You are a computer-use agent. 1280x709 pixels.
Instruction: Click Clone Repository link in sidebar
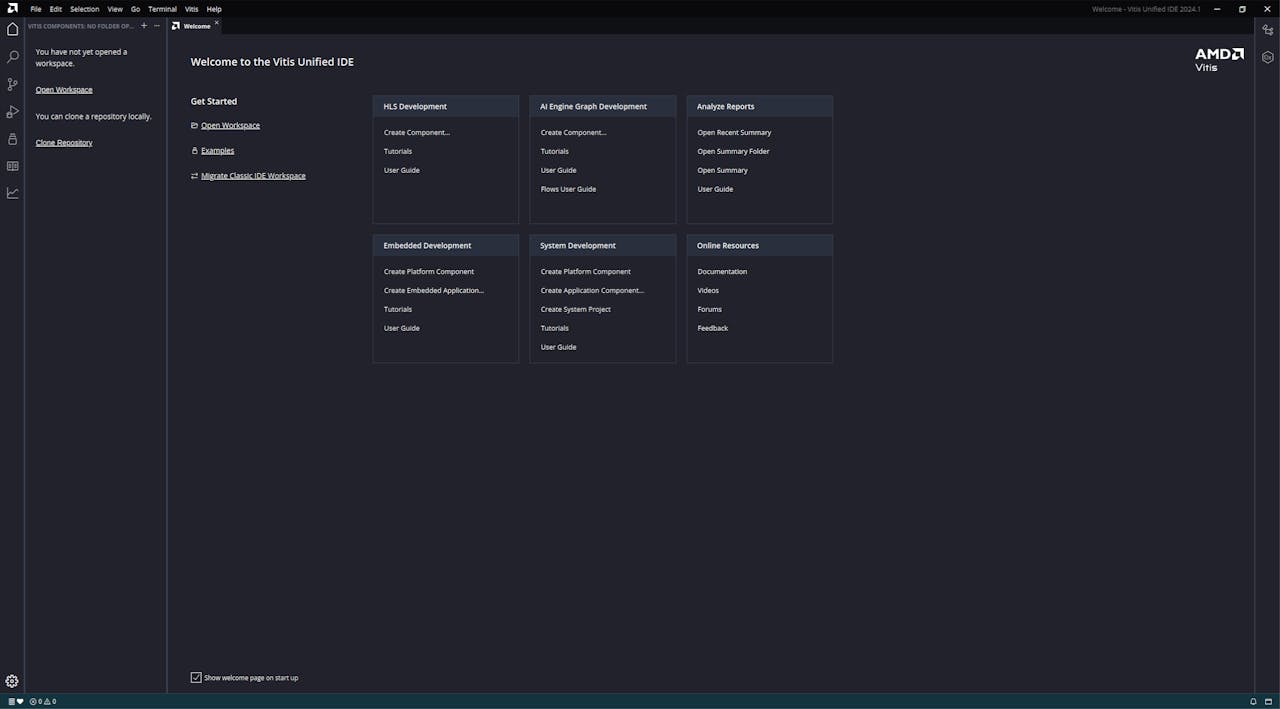[x=64, y=143]
